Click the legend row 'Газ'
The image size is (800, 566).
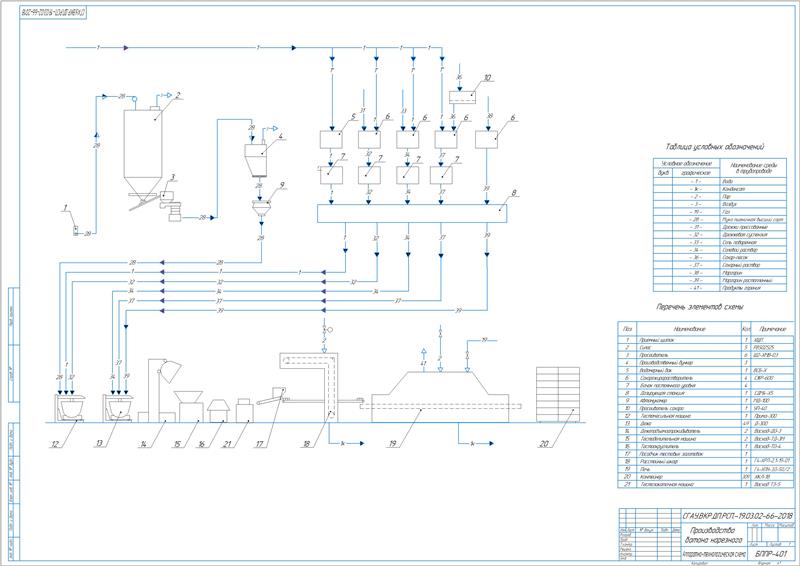pyautogui.click(x=720, y=212)
